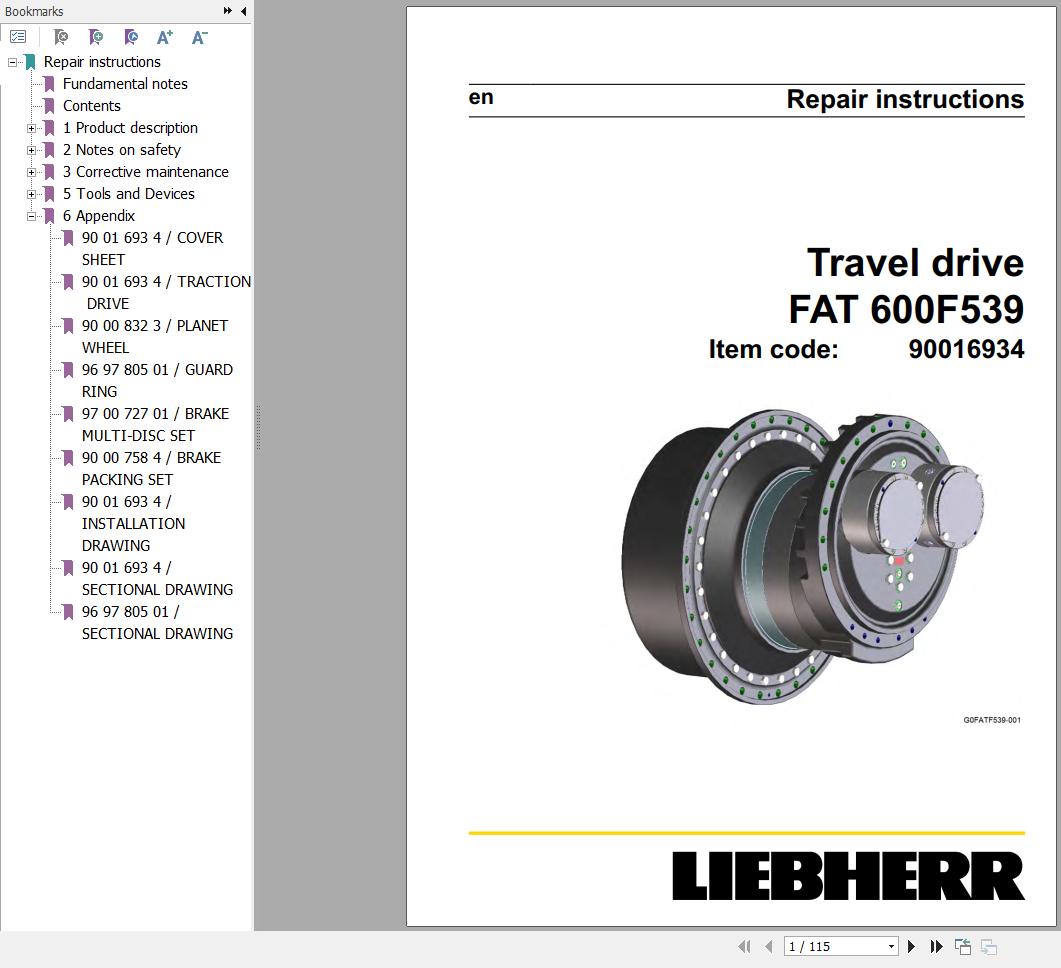The image size is (1061, 968).
Task: Open the bookmarks options checklist icon
Action: click(x=18, y=37)
